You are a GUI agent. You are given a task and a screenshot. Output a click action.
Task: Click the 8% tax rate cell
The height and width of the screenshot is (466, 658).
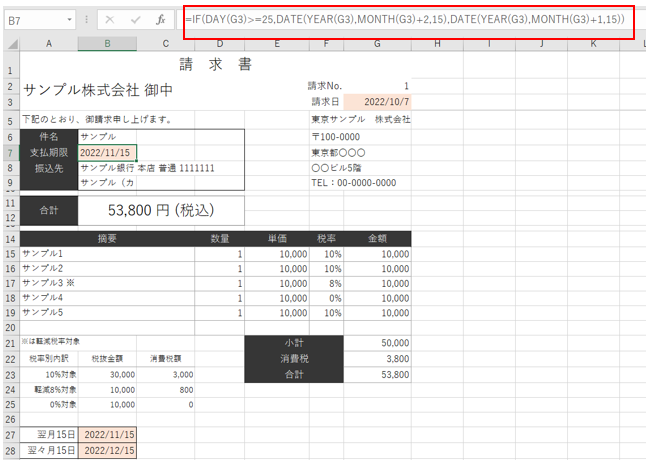(327, 283)
